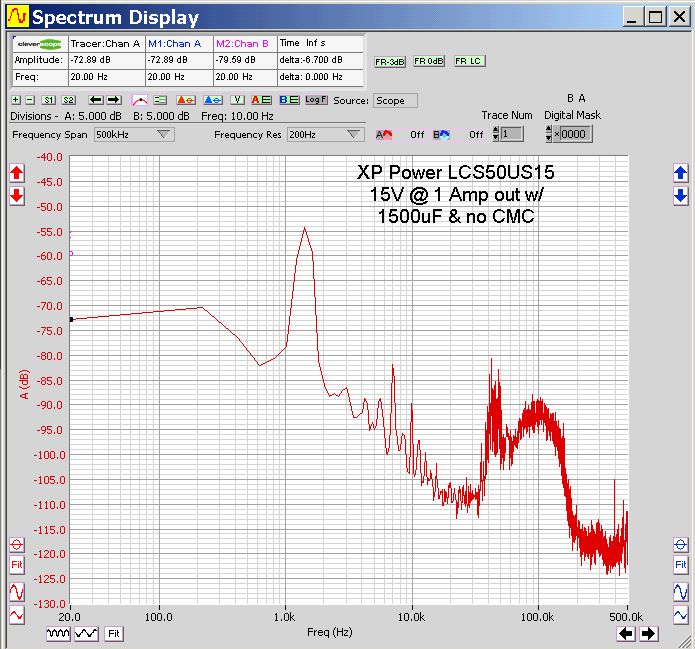Click the FR-3dB button

(x=390, y=62)
